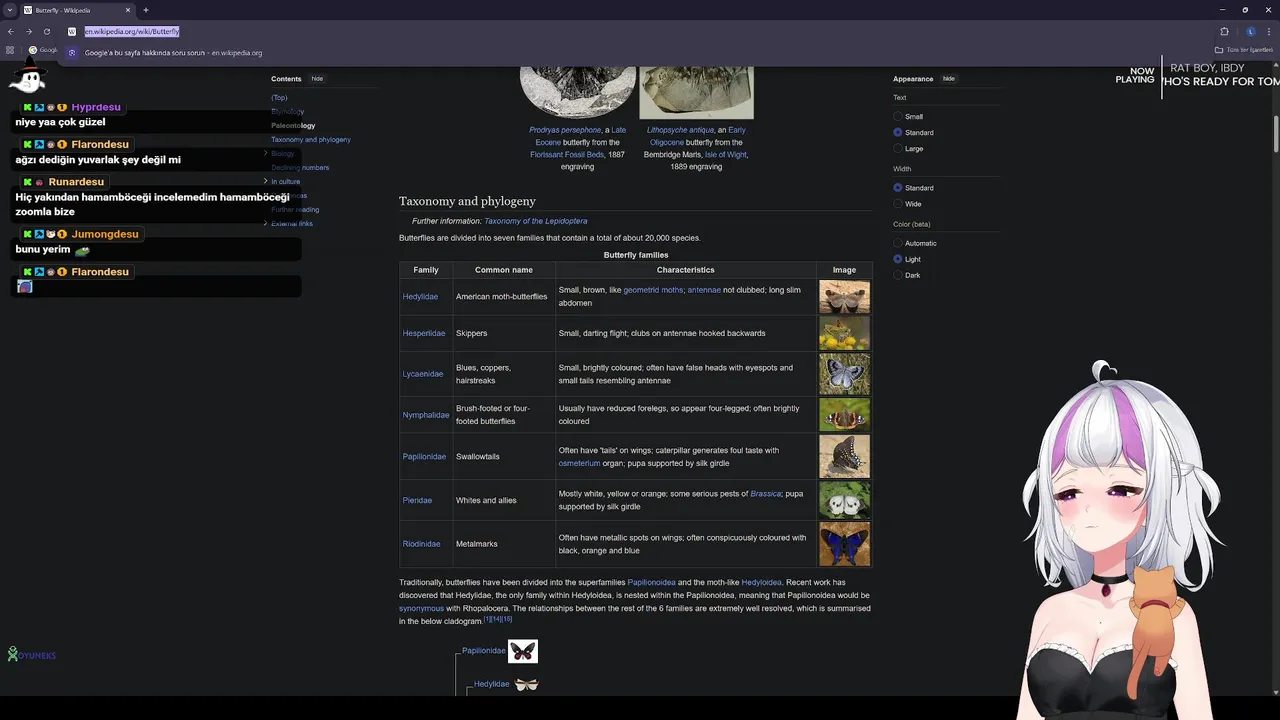Select Small text size

coord(898,117)
